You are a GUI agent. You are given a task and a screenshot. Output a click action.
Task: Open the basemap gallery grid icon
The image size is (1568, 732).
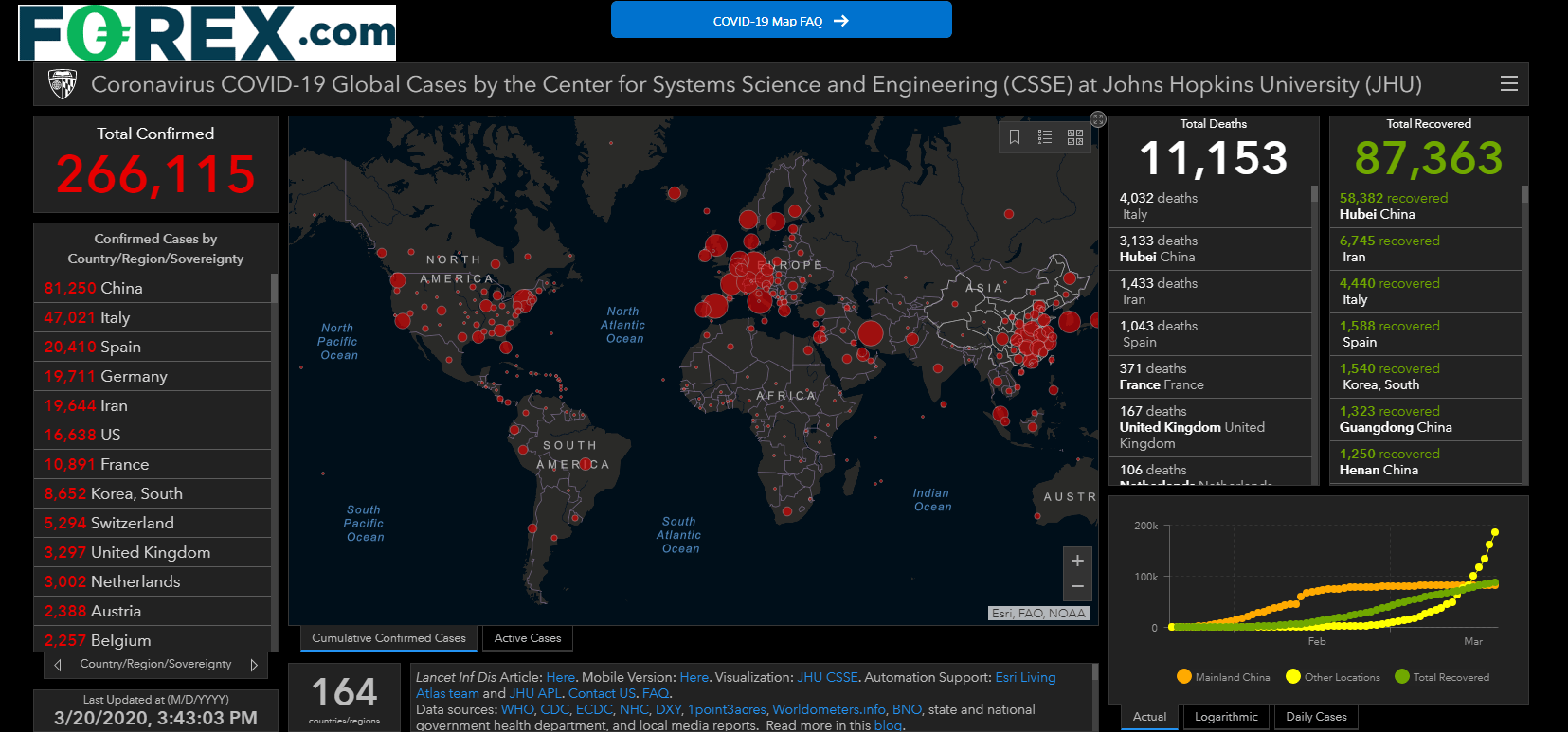tap(1075, 137)
